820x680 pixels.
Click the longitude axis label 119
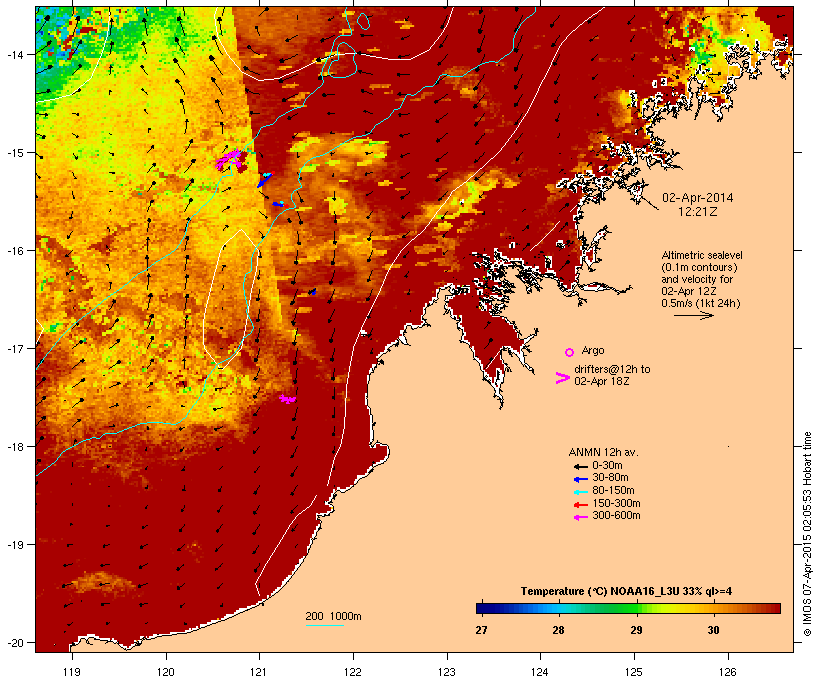pyautogui.click(x=72, y=672)
